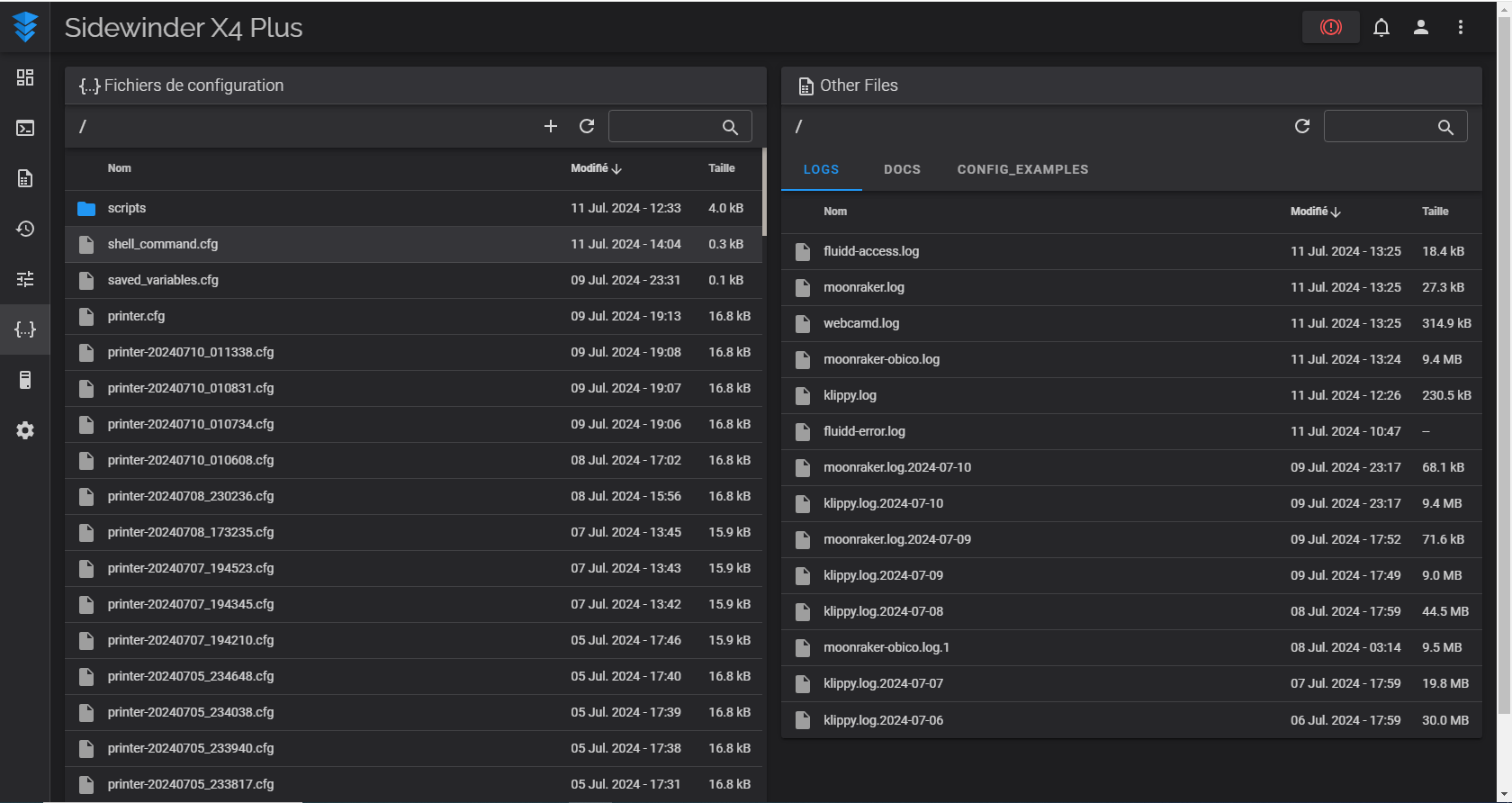Screen dimensions: 1512x803
Task: Select printer-20240705_234038.cfg
Action: point(413,712)
